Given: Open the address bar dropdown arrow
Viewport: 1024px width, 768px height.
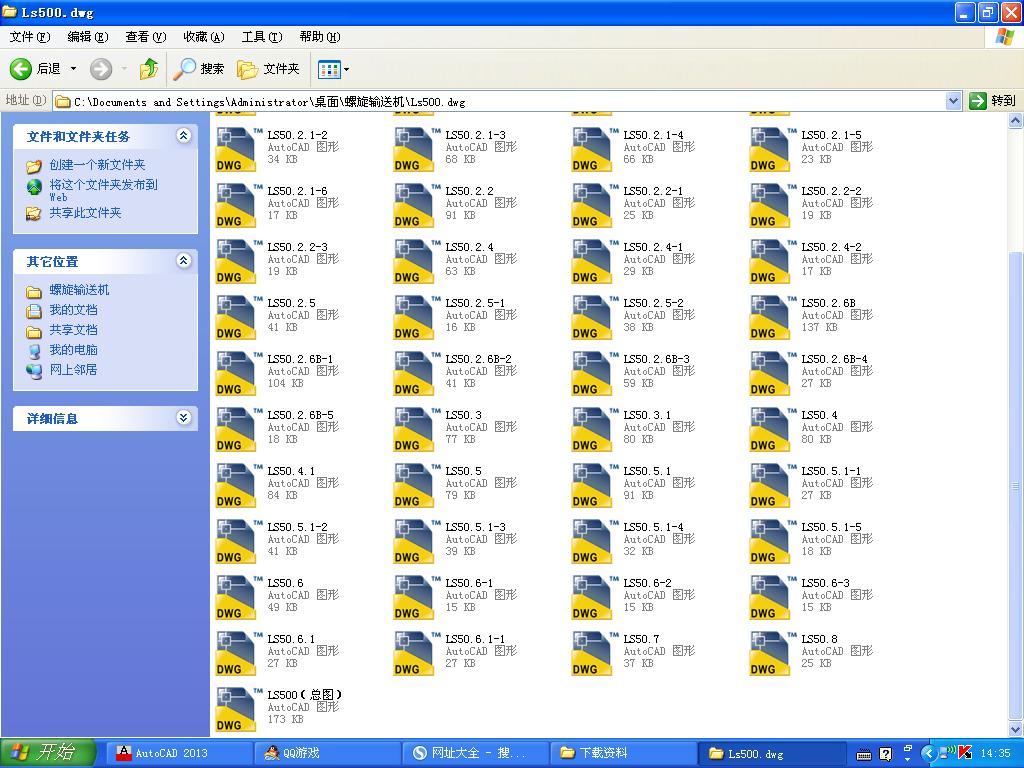Looking at the screenshot, I should pyautogui.click(x=953, y=101).
